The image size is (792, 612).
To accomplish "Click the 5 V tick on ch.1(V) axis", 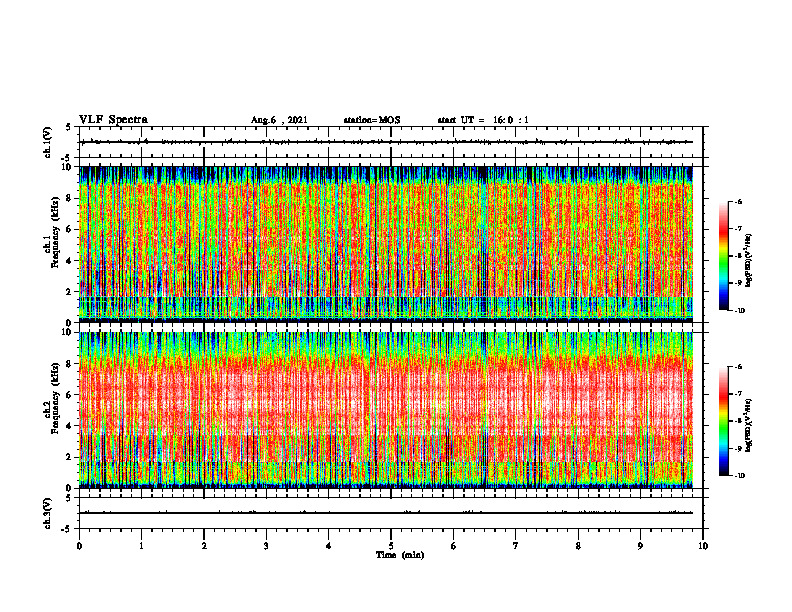I will pyautogui.click(x=69, y=127).
